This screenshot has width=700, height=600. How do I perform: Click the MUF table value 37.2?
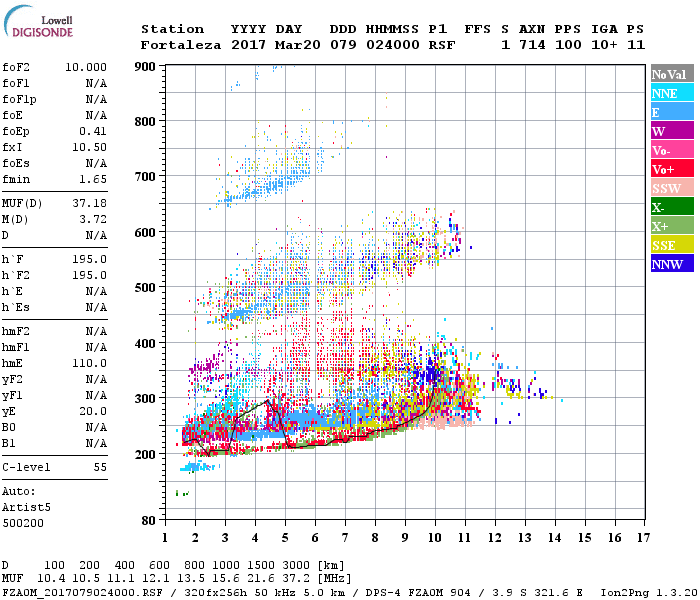(x=296, y=578)
